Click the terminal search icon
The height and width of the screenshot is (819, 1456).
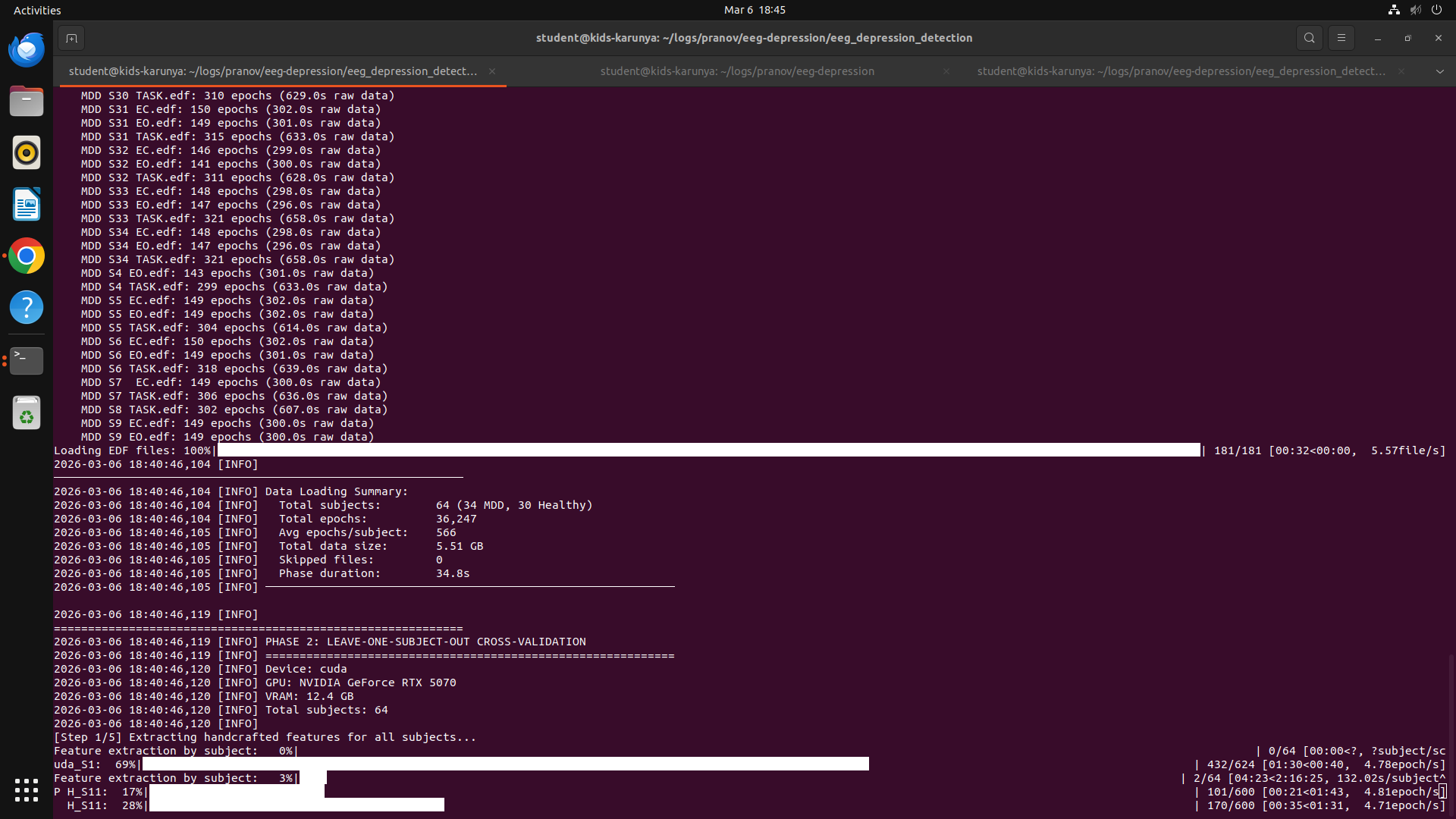1309,38
